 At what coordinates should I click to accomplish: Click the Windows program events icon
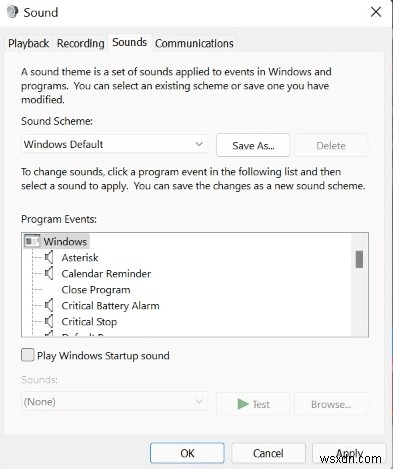[32, 241]
